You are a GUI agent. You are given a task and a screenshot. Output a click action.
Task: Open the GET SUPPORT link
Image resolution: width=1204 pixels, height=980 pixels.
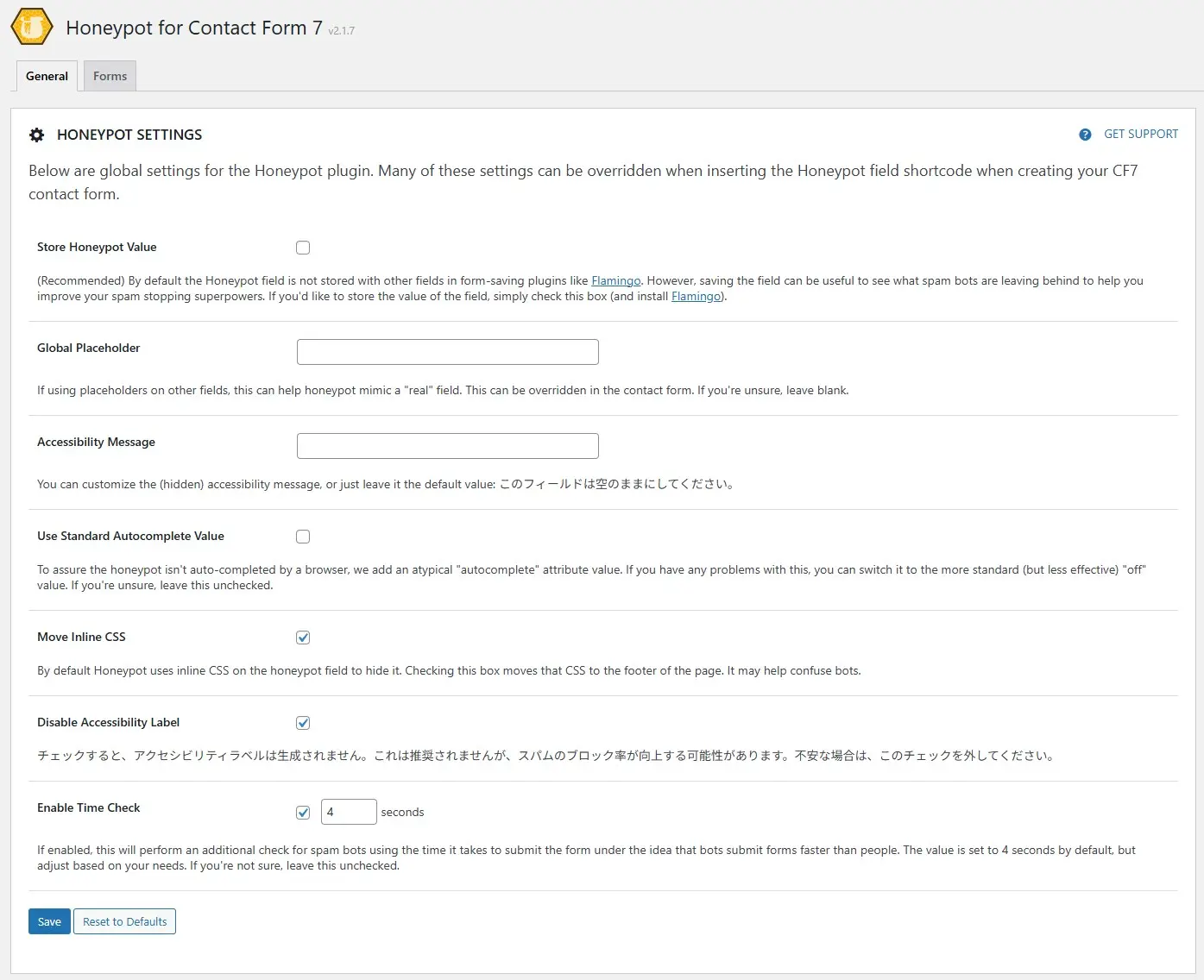1141,134
